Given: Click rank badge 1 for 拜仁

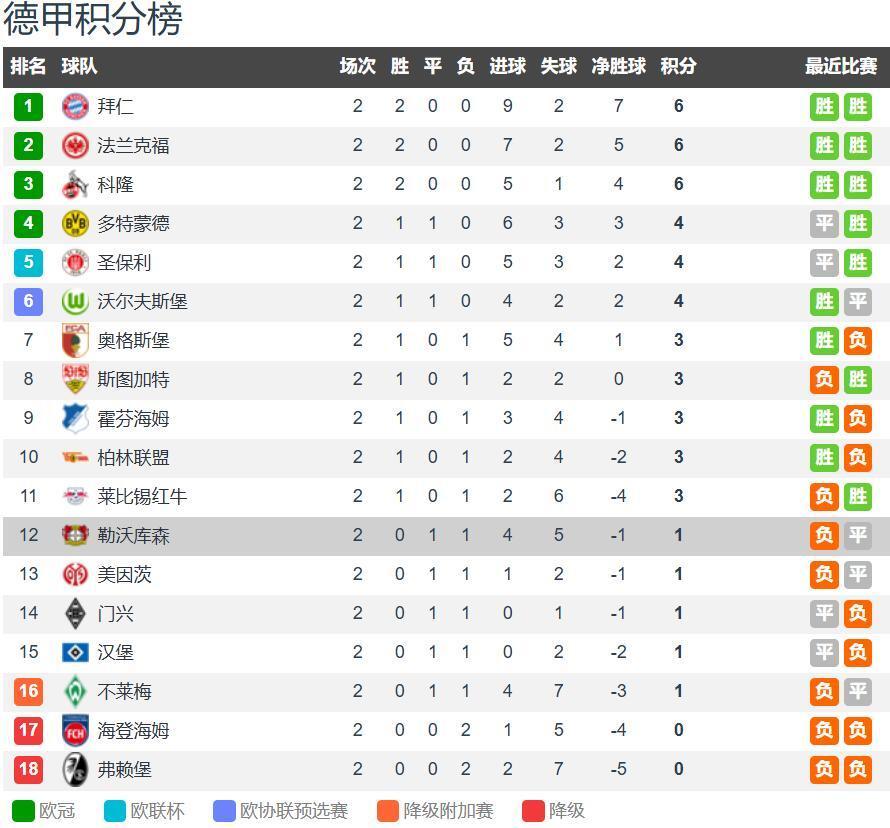Looking at the screenshot, I should pyautogui.click(x=28, y=106).
